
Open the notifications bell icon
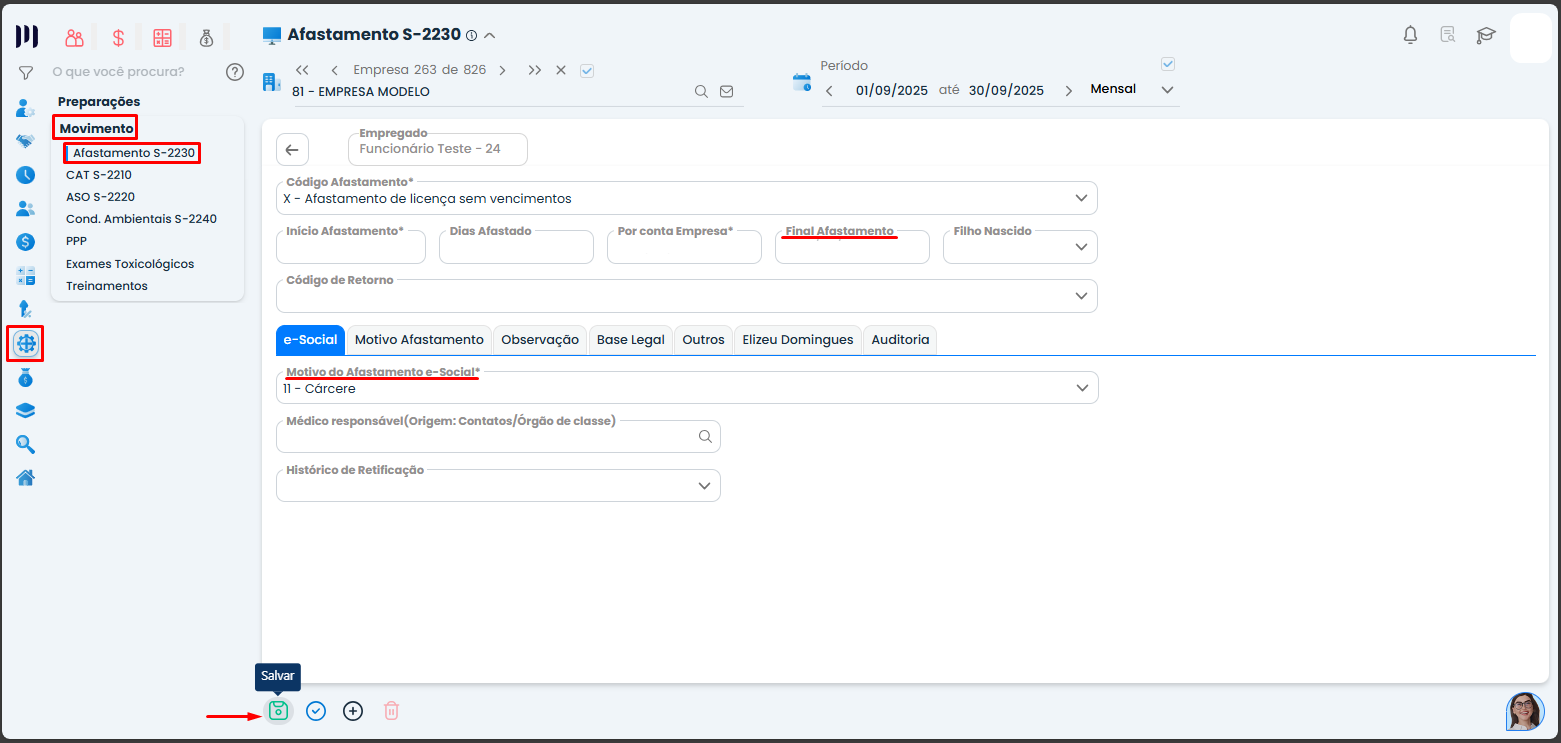click(x=1410, y=36)
